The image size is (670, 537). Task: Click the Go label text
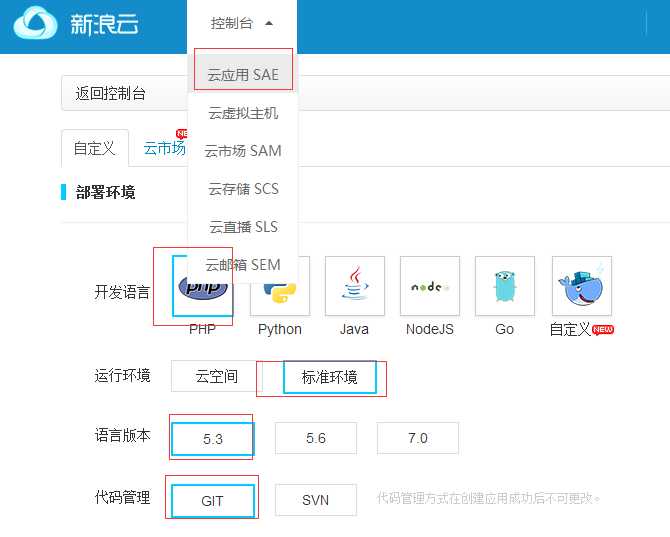[x=505, y=329]
